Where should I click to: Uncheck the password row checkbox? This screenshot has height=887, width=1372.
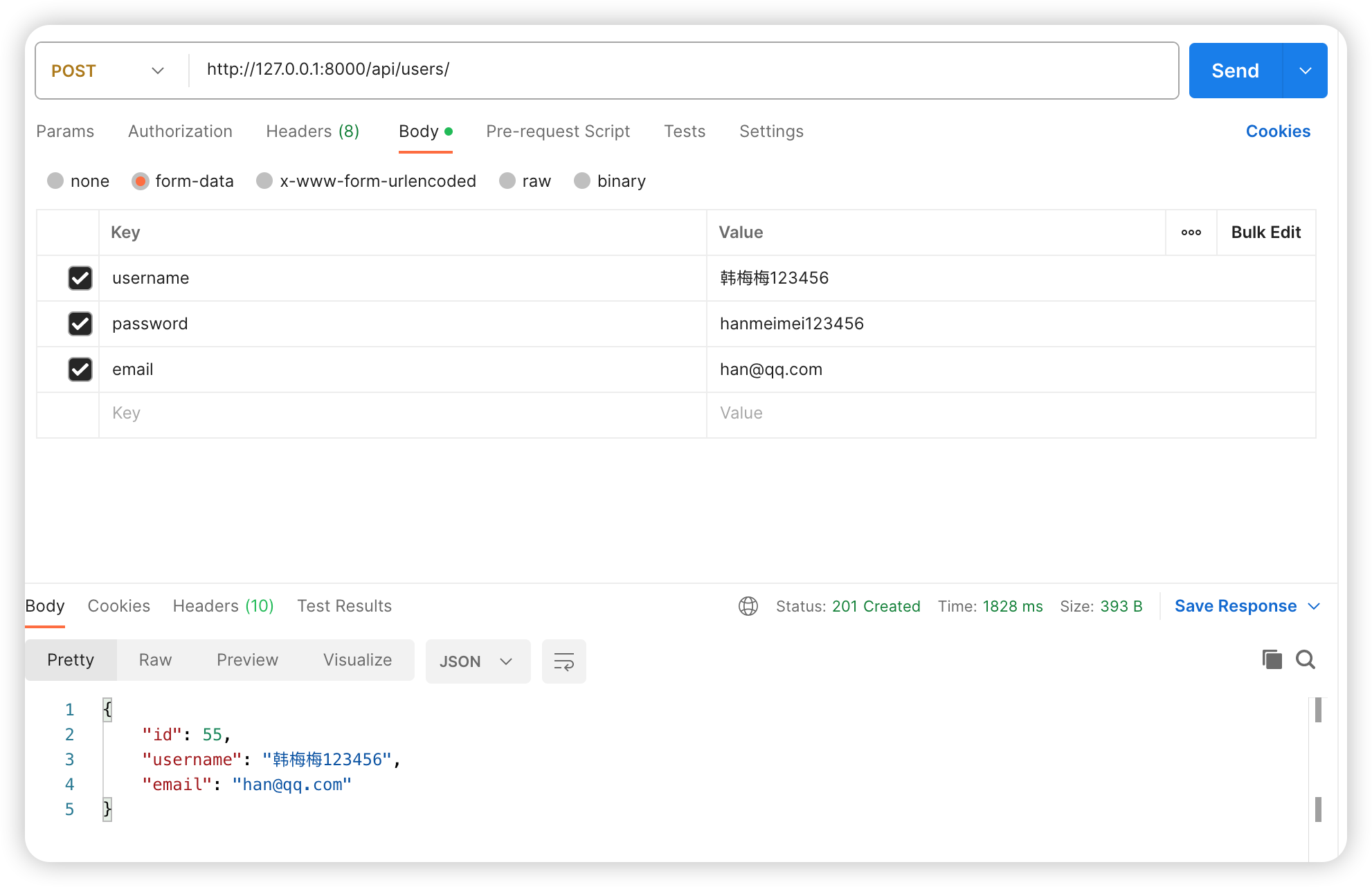(x=80, y=324)
